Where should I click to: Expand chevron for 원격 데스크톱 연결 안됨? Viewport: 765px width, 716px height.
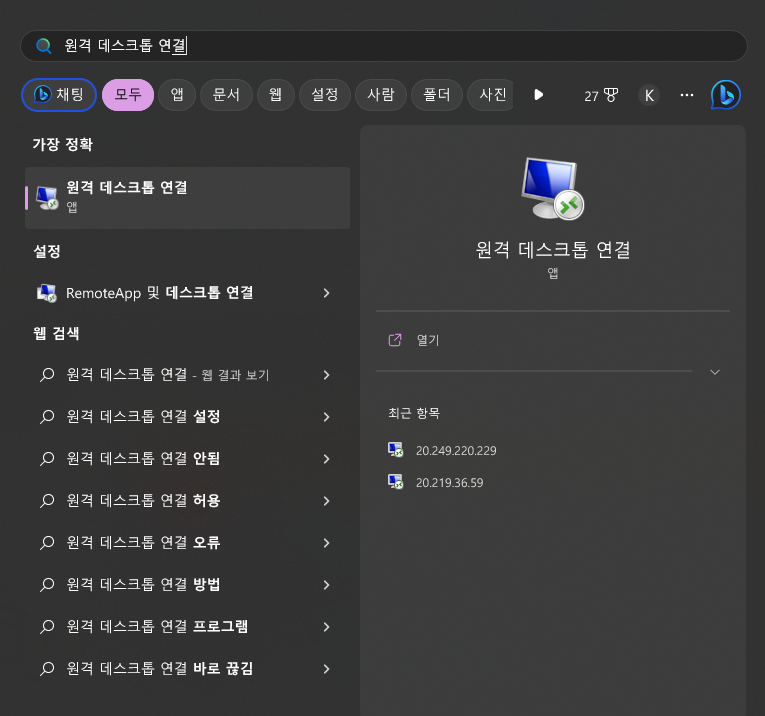click(326, 458)
